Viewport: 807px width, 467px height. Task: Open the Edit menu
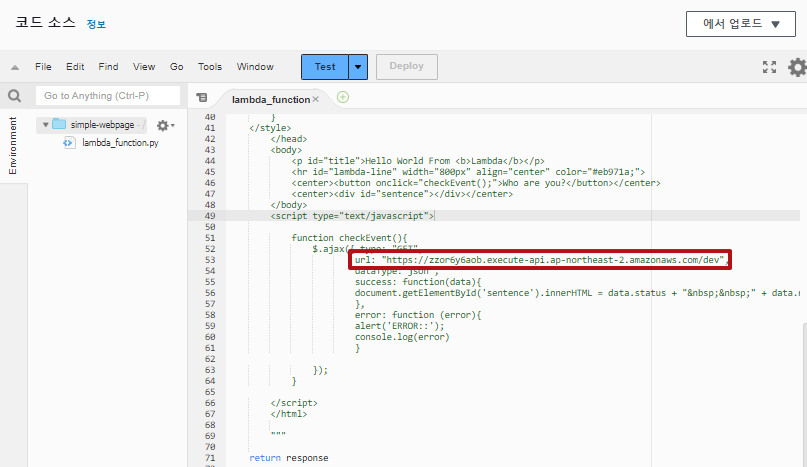[75, 67]
